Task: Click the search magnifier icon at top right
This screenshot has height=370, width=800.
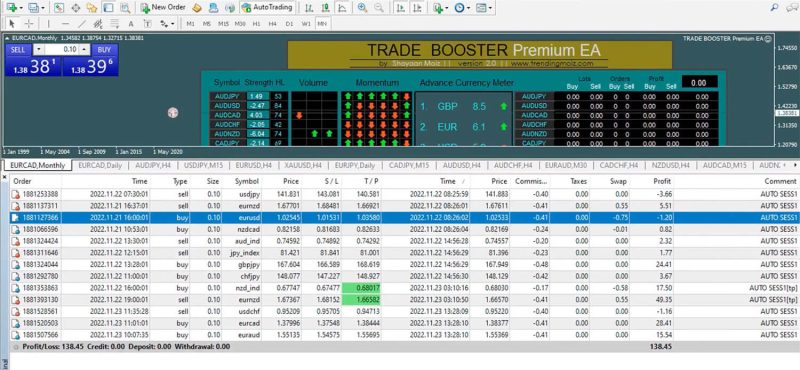Action: (774, 8)
